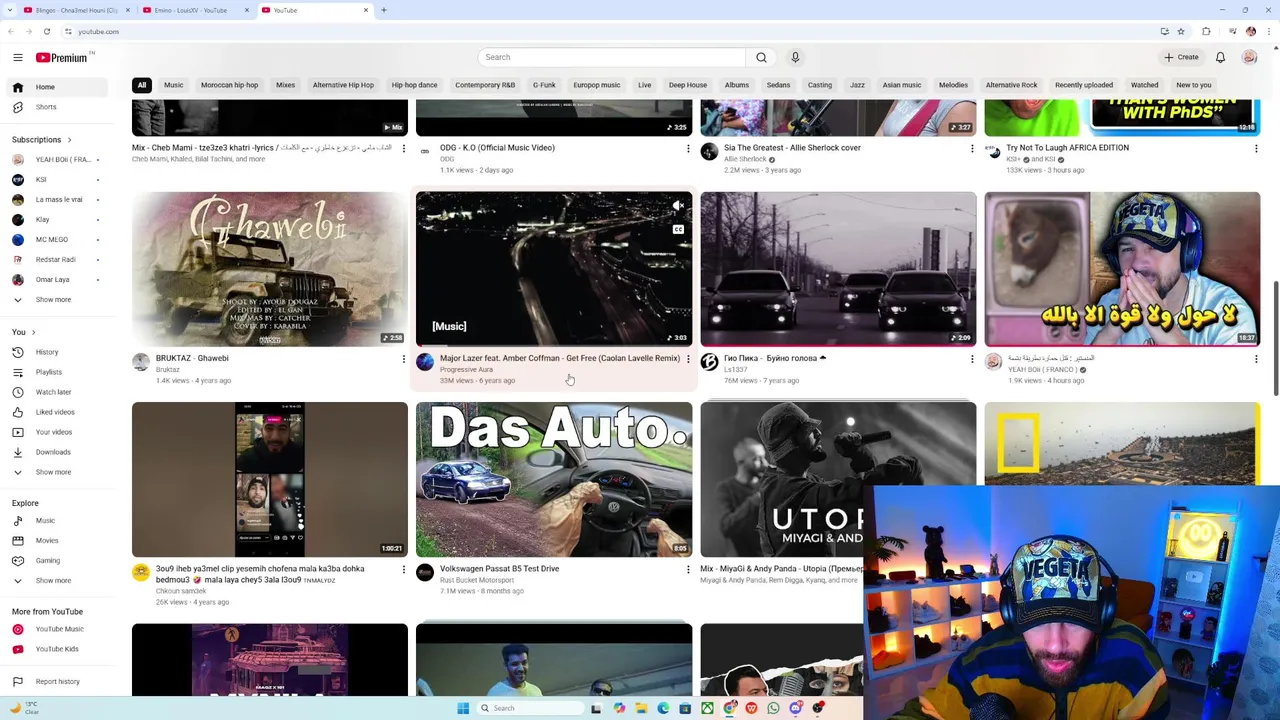Select the Jazz filter chip

tap(857, 85)
